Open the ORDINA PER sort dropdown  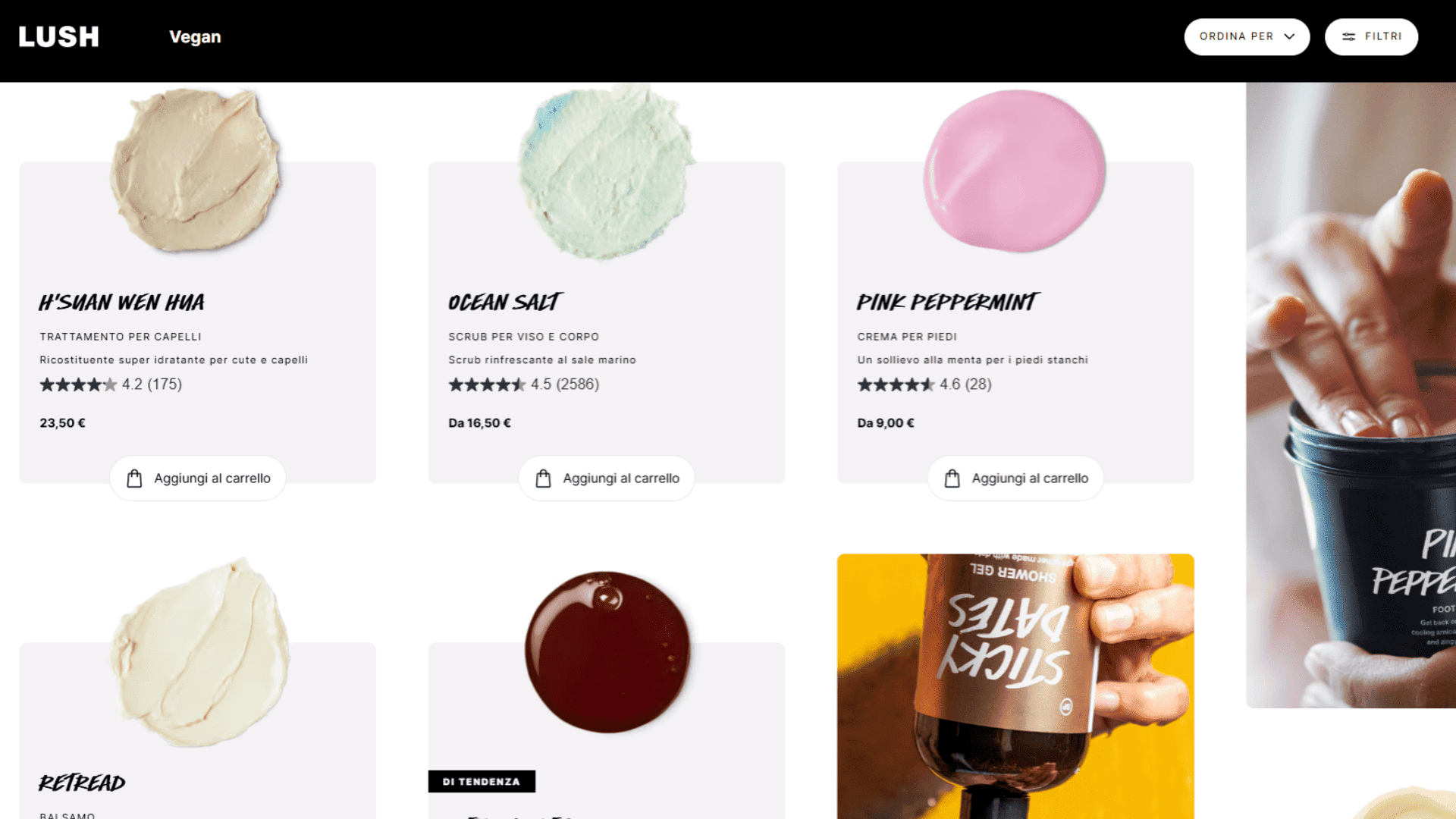(1247, 36)
